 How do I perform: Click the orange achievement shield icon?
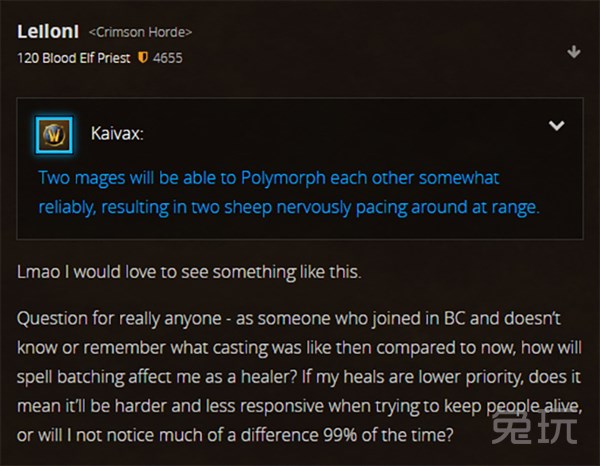tap(143, 58)
